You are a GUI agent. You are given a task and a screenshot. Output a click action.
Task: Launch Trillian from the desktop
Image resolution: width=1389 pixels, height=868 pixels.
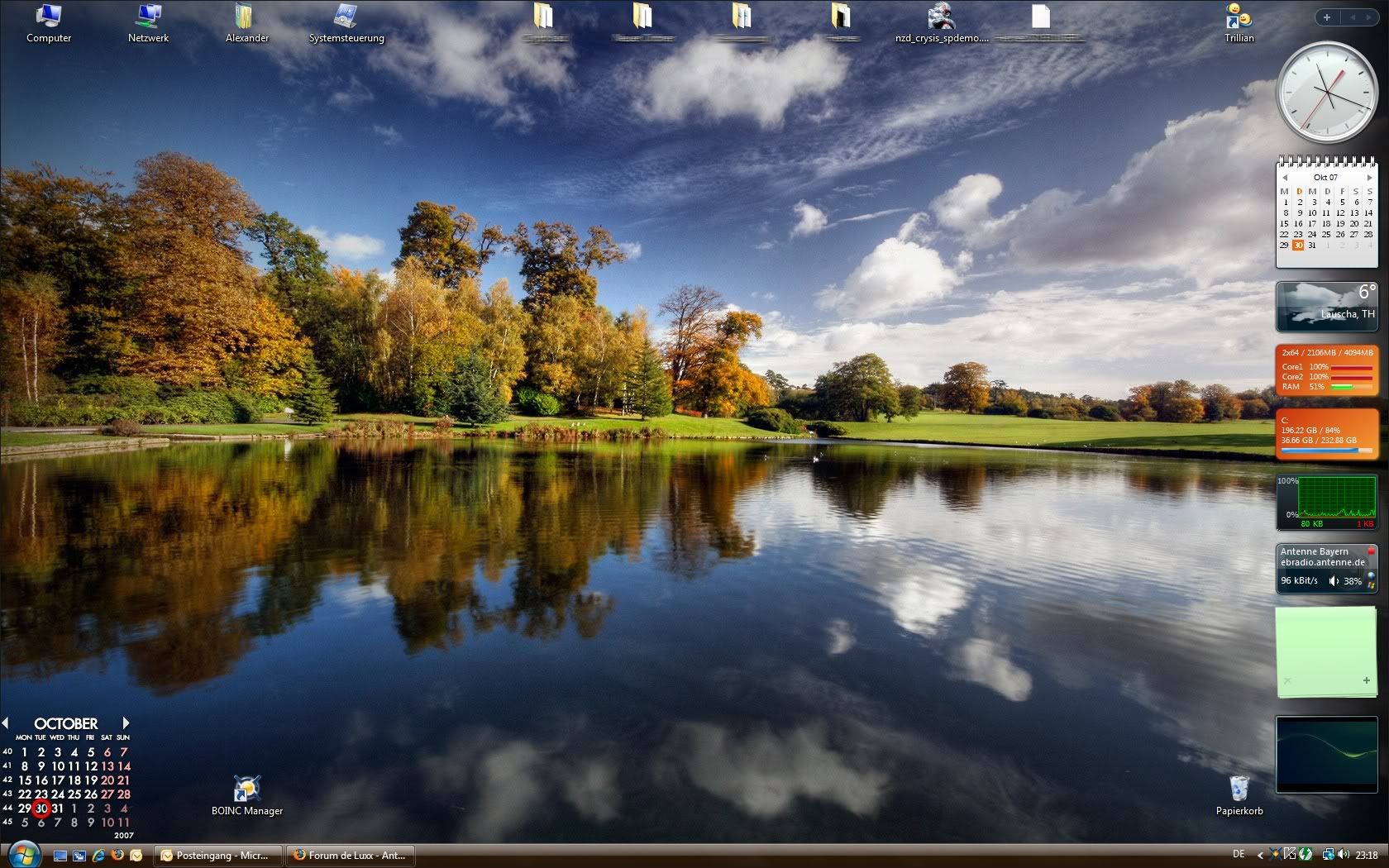[1239, 17]
